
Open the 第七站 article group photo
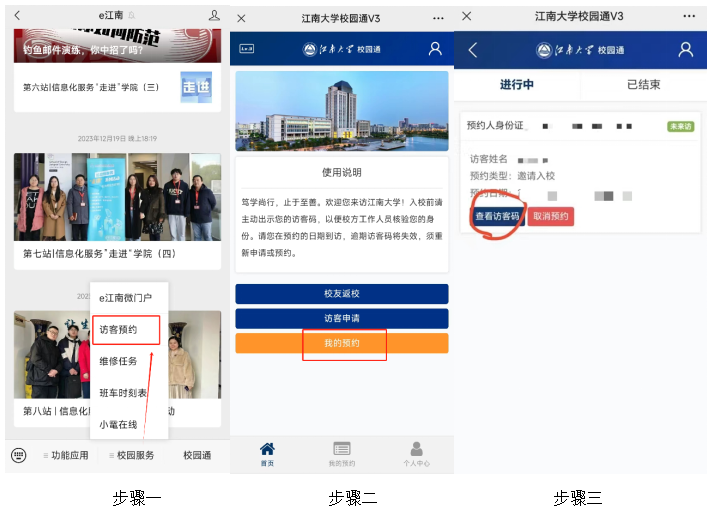coord(117,197)
